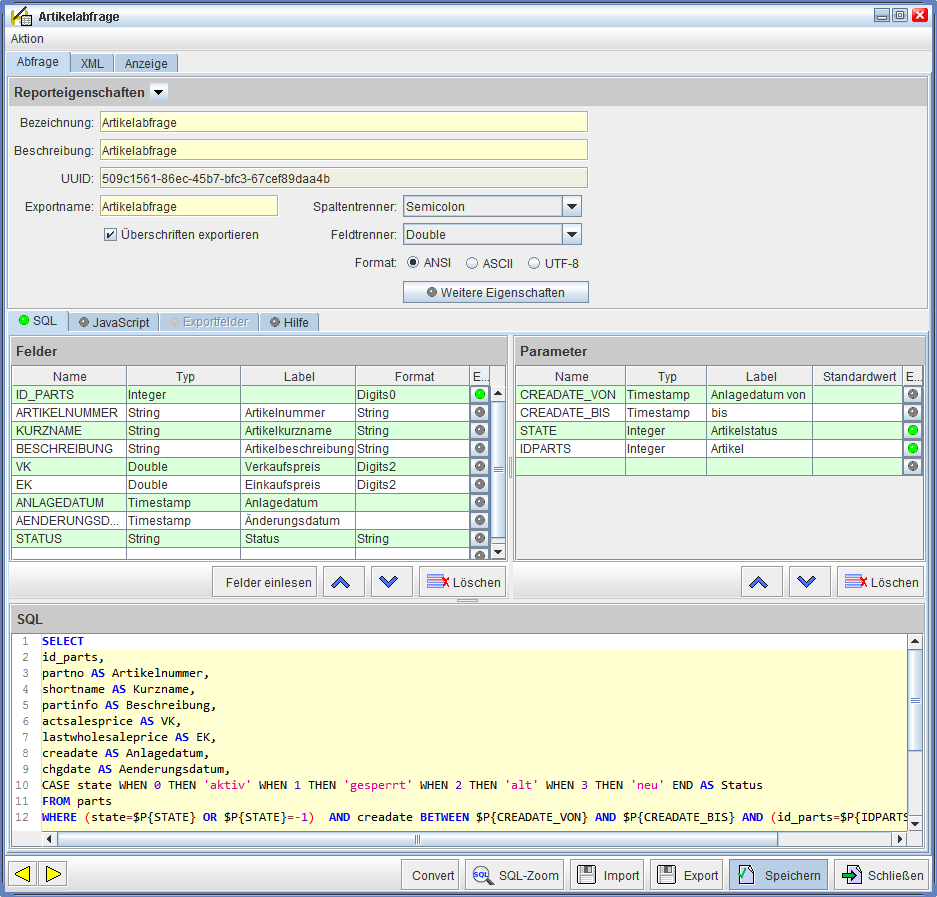Open the Feldtrenner dropdown
Screen dimensions: 937x897
[x=571, y=235]
